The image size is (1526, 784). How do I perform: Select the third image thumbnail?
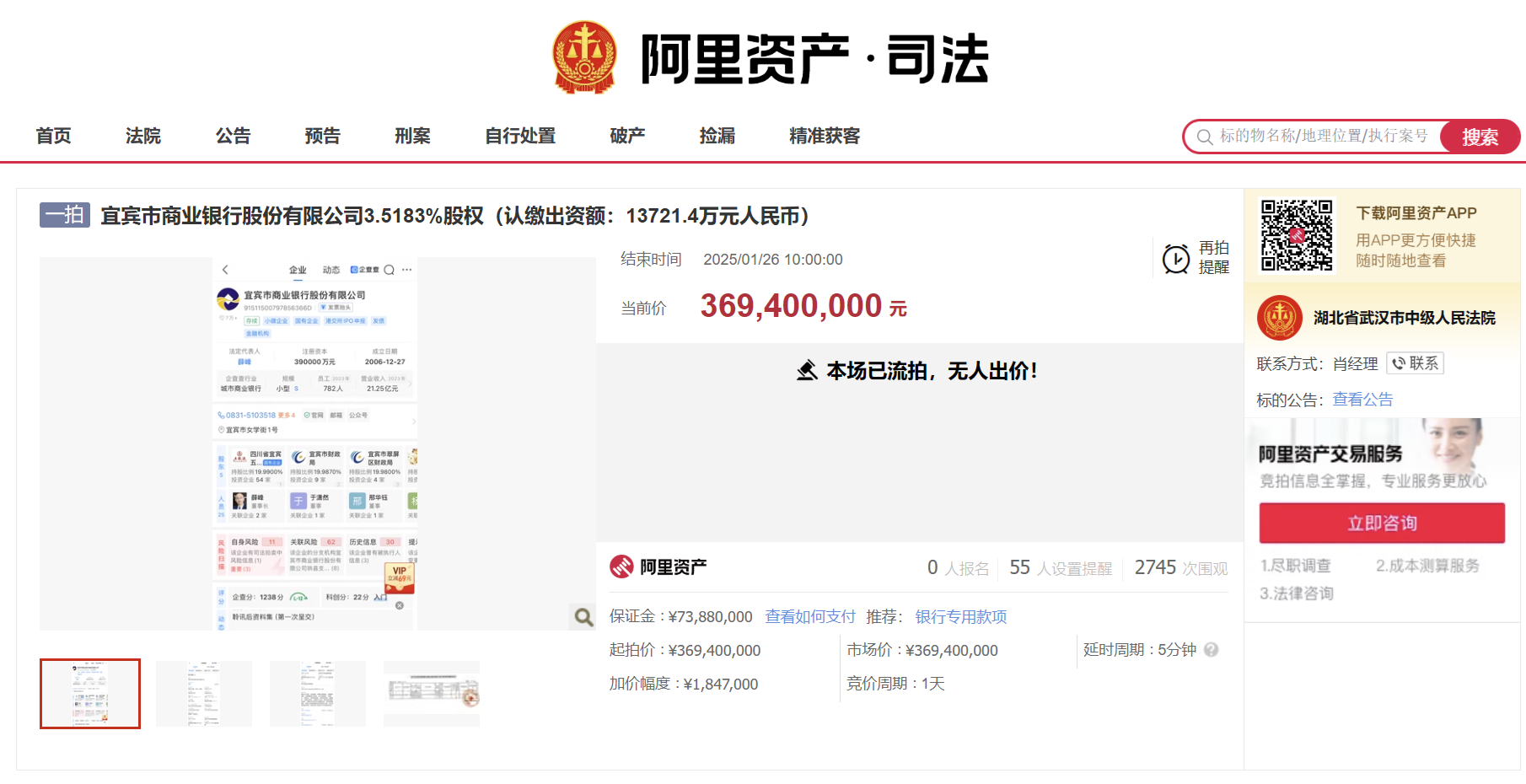(x=318, y=694)
